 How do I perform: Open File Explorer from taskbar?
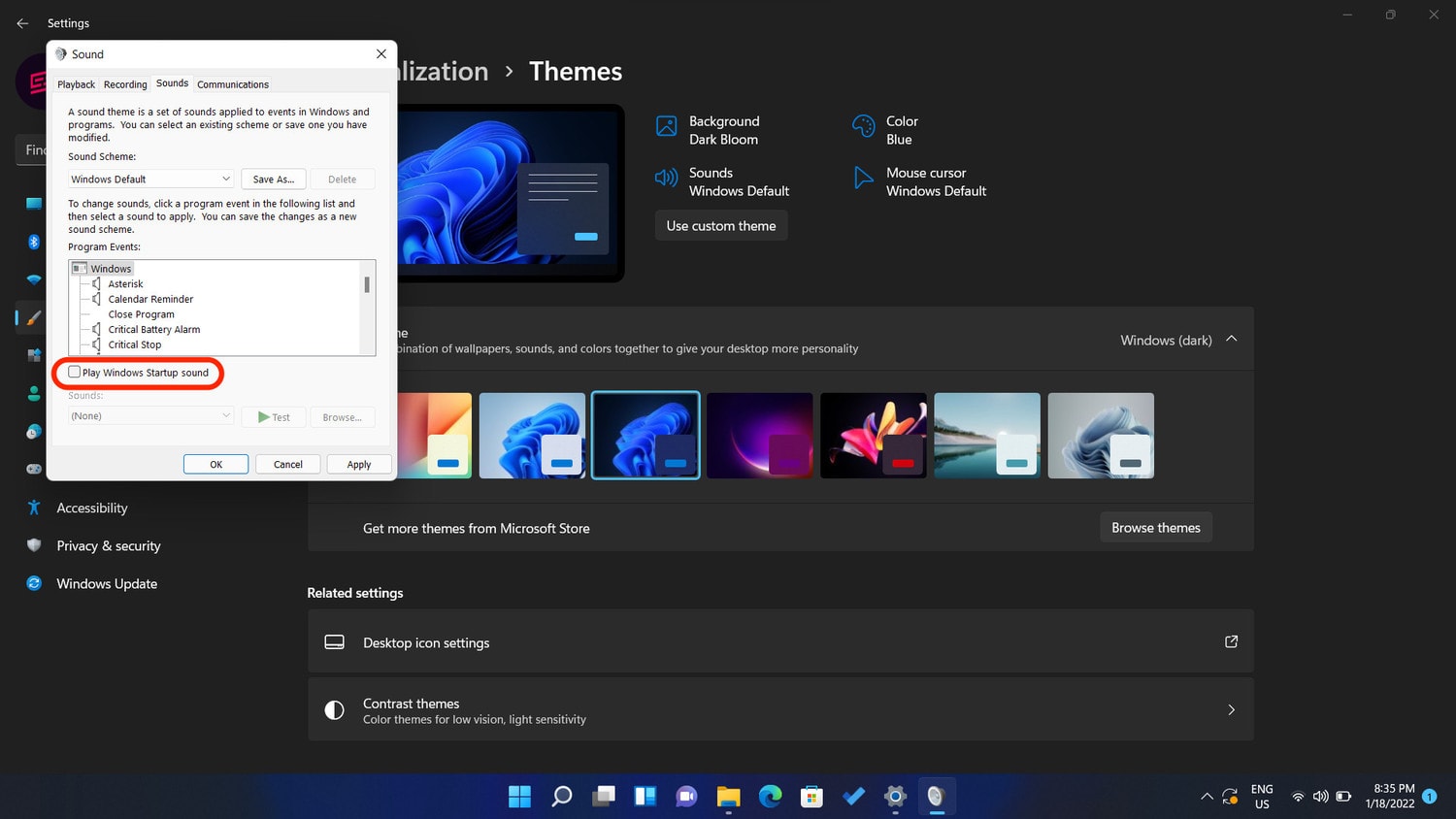[x=729, y=797]
